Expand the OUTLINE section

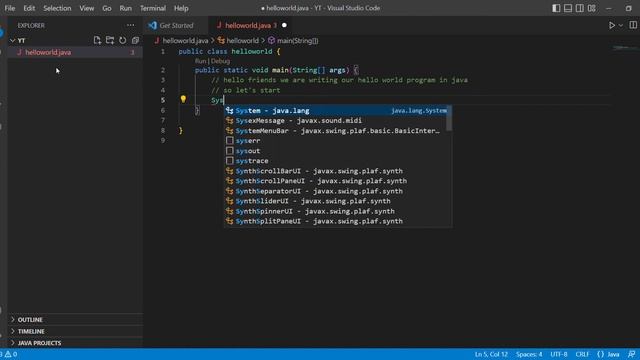pyautogui.click(x=75, y=320)
